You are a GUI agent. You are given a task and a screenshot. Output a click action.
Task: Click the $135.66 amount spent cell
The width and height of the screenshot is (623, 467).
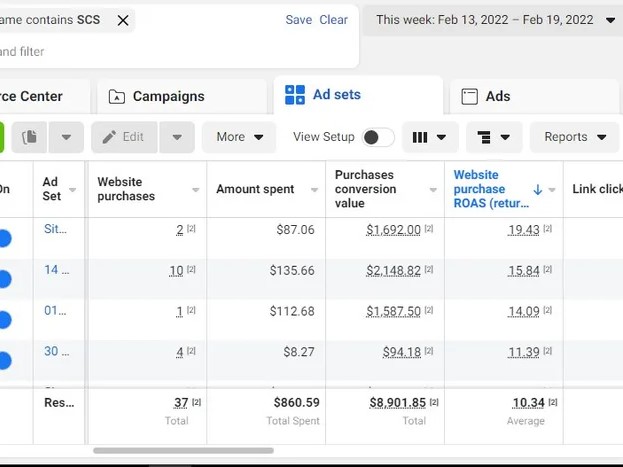[292, 271]
